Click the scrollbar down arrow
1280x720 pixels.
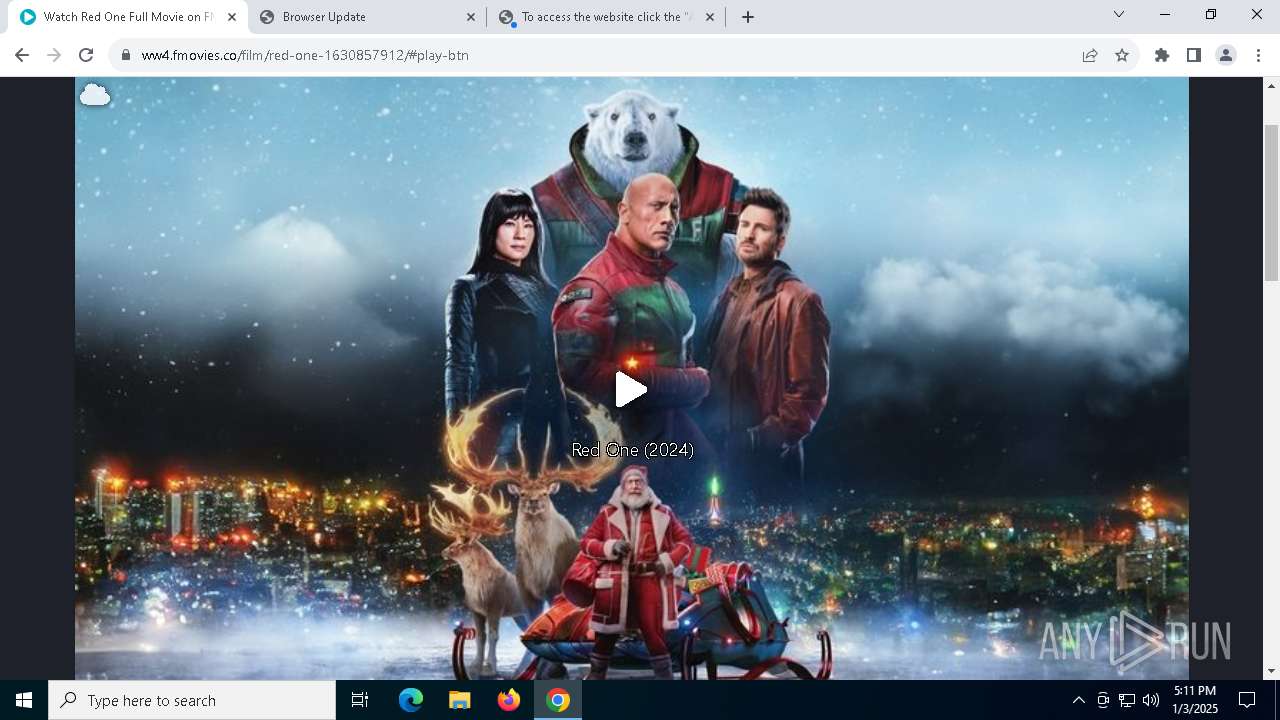pos(1271,671)
